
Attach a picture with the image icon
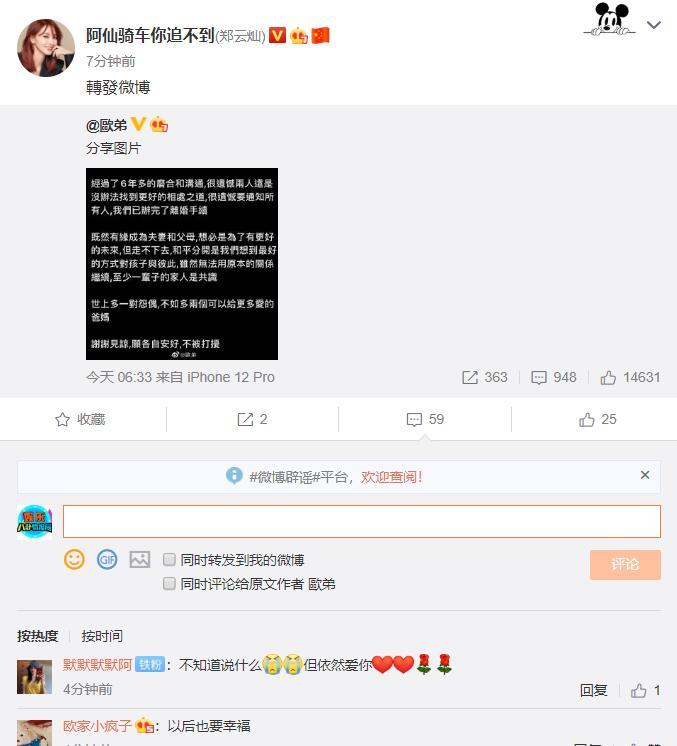[x=140, y=560]
